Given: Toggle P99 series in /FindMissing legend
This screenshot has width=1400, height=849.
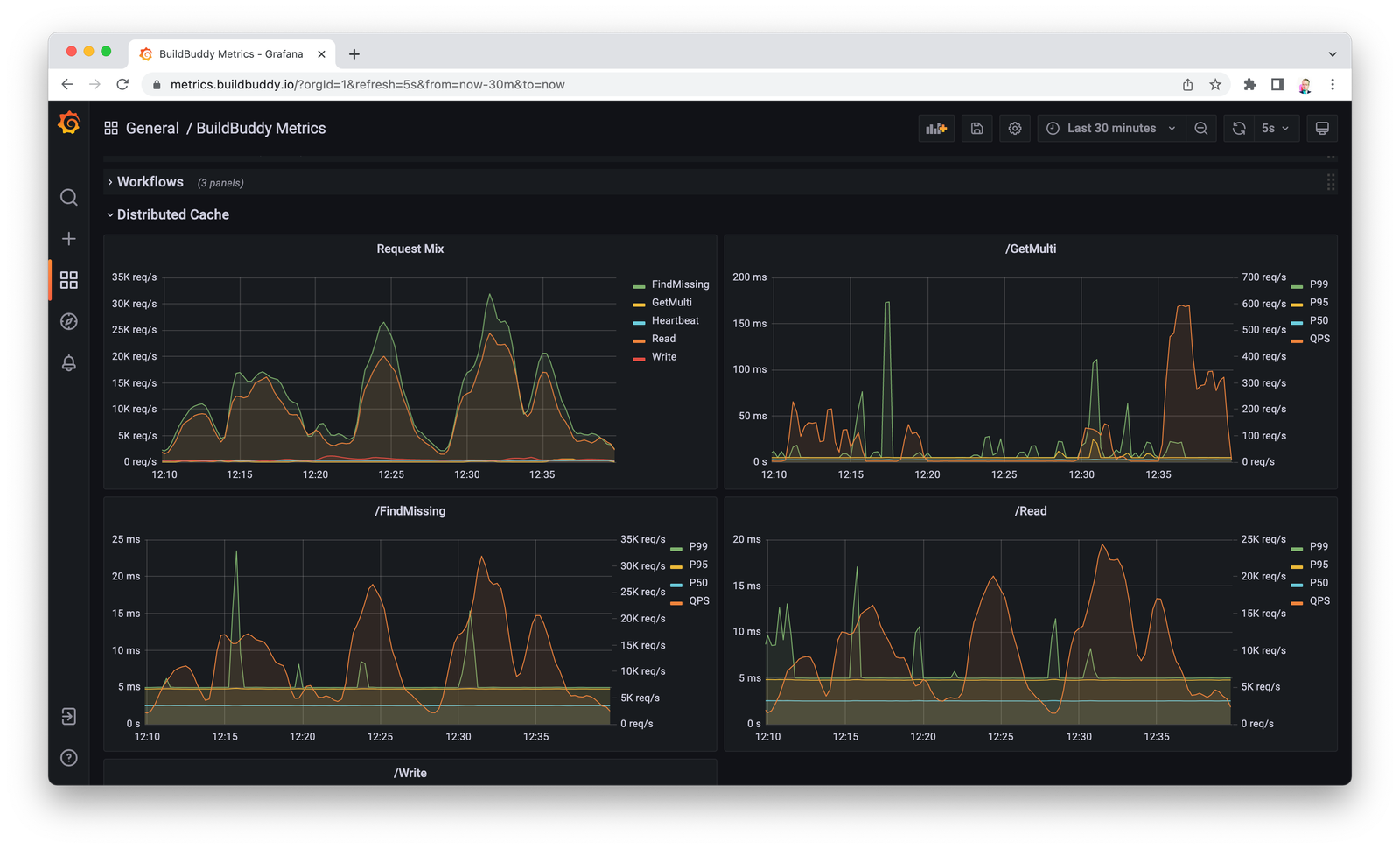Looking at the screenshot, I should pyautogui.click(x=698, y=546).
